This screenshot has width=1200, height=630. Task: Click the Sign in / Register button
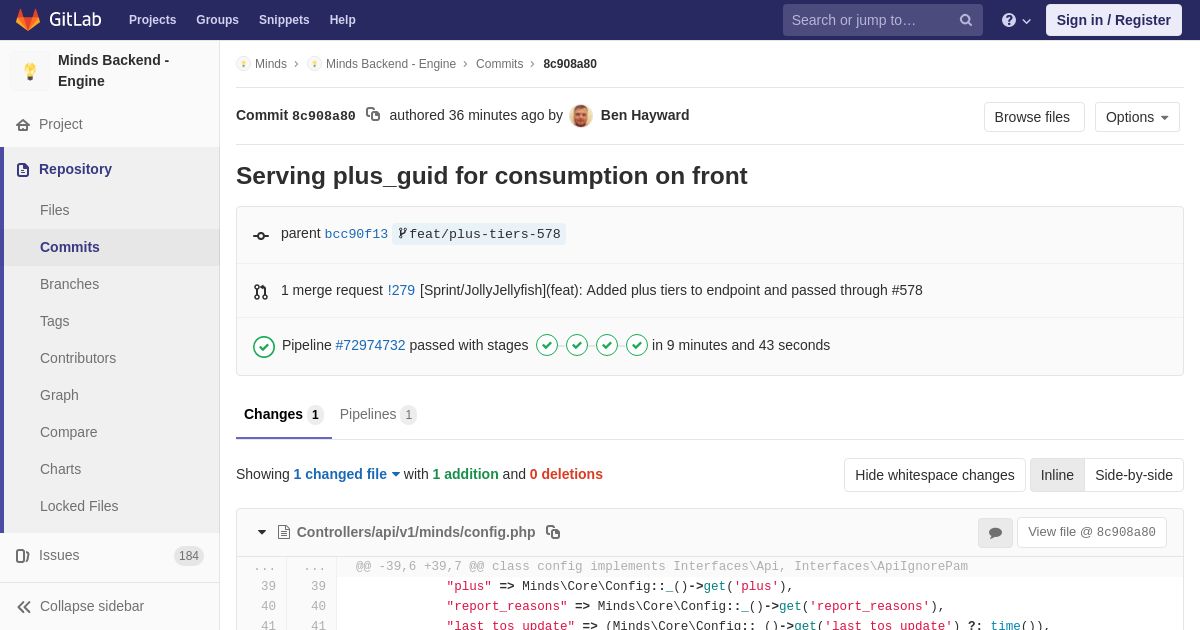pos(1114,20)
